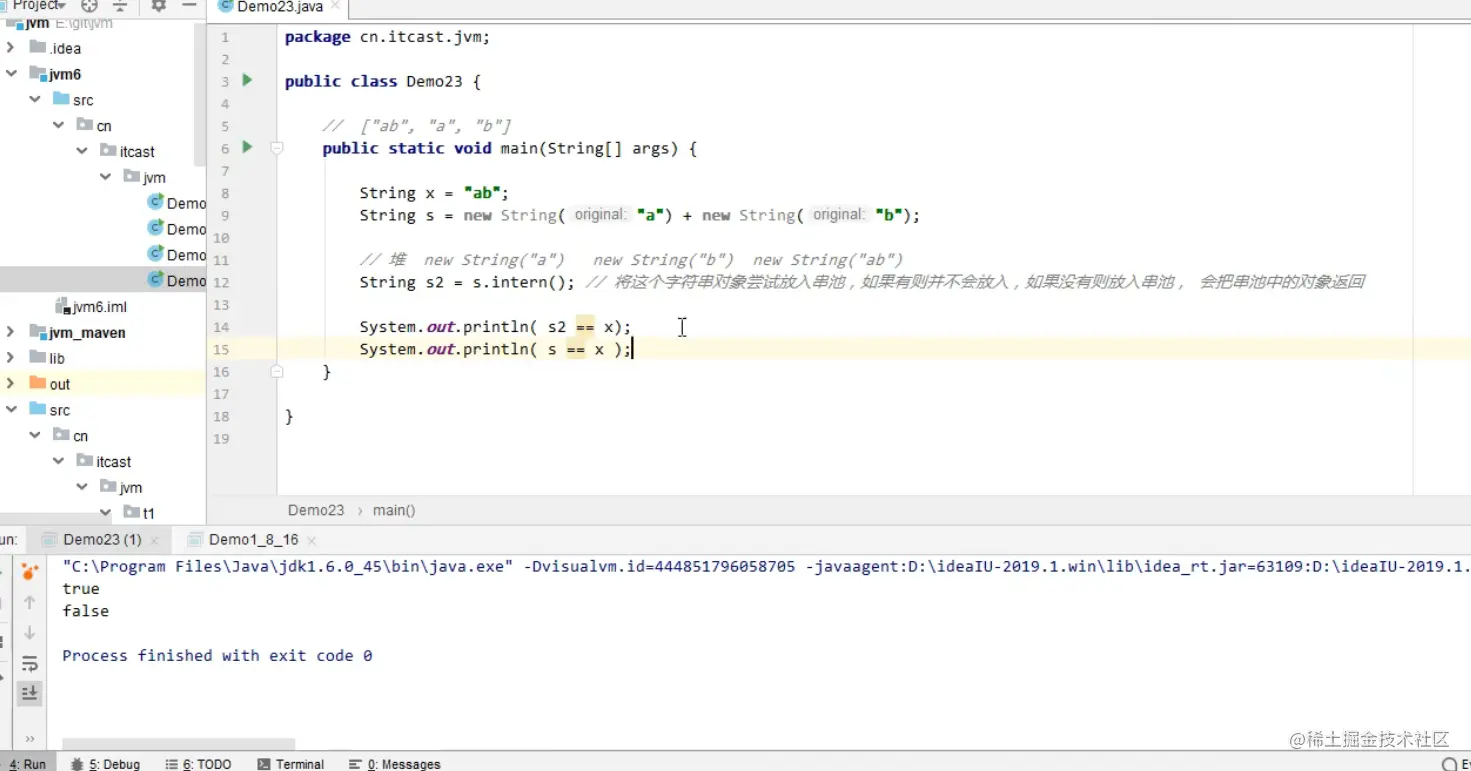Screen dimensions: 1471x771
Task: Click the Debug bug icon in bottom bar
Action: click(x=77, y=764)
